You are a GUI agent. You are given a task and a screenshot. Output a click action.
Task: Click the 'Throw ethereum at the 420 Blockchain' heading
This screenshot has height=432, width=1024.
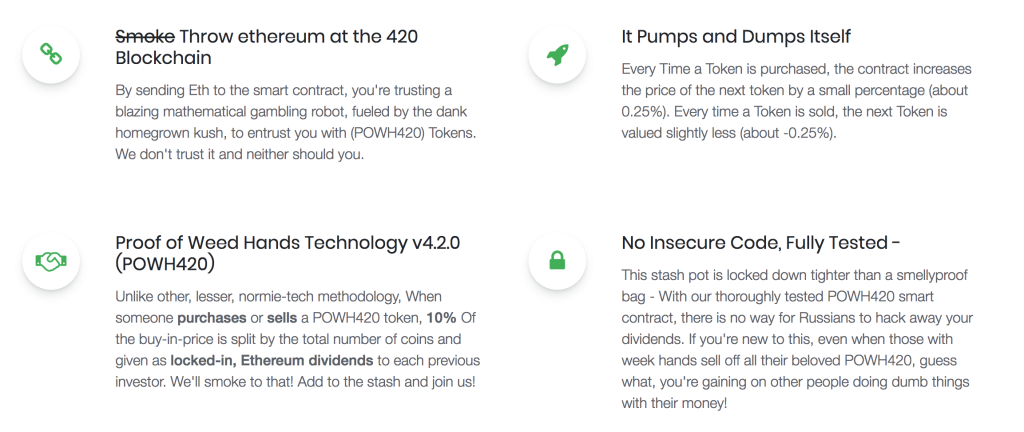point(266,47)
